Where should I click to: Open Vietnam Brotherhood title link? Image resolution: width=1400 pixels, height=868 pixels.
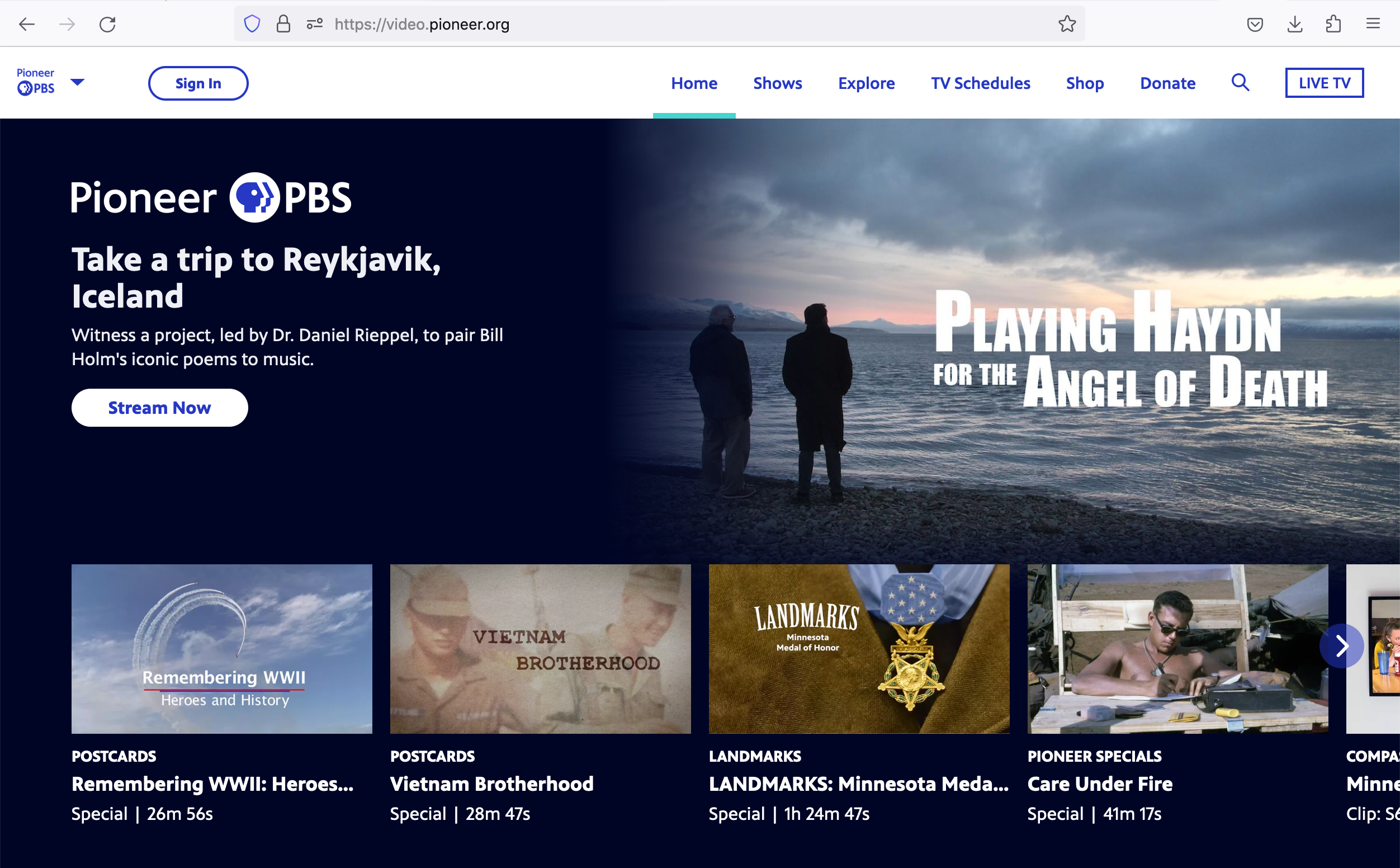pos(491,784)
